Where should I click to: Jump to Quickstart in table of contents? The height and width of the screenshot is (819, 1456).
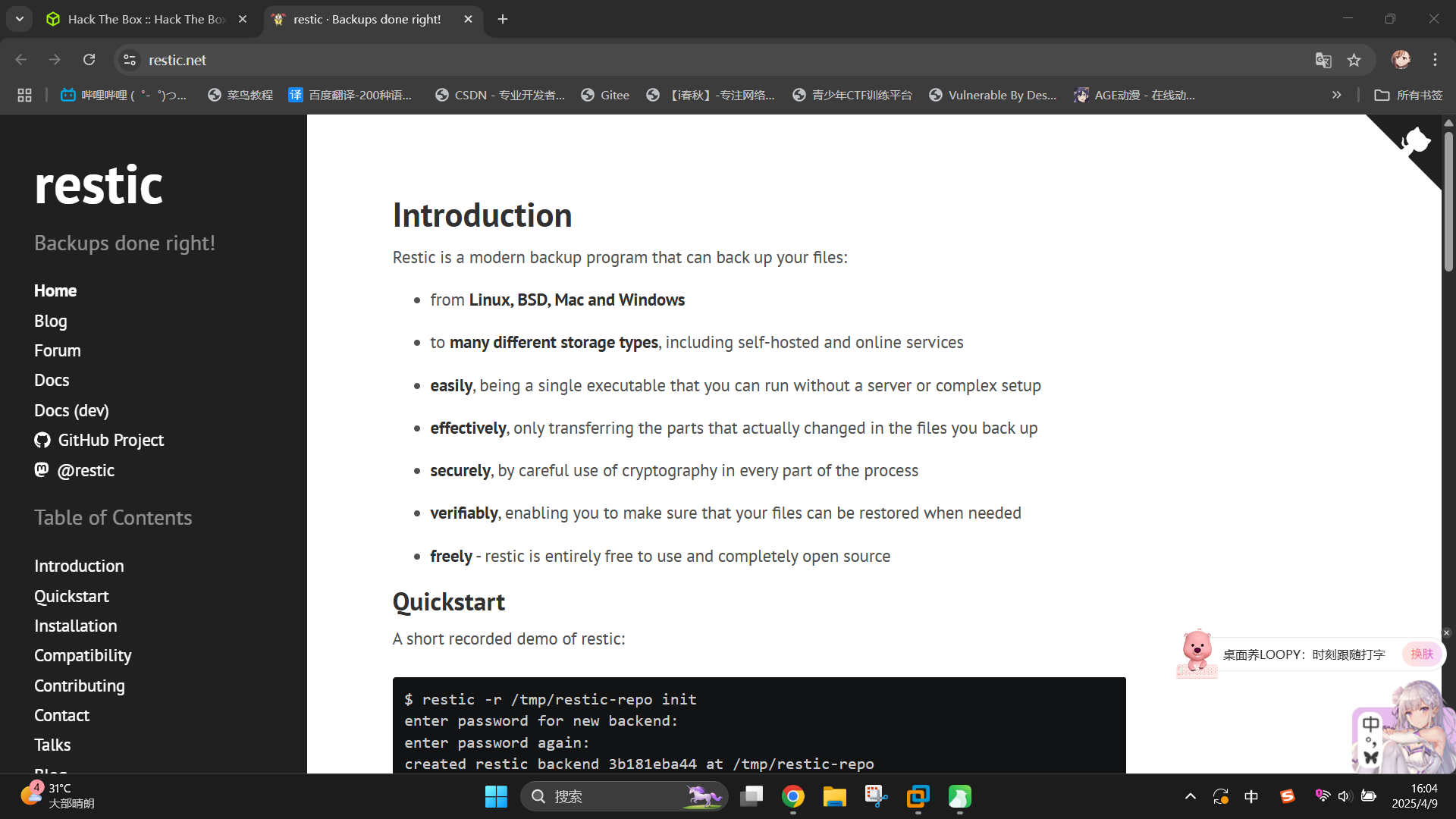click(71, 596)
